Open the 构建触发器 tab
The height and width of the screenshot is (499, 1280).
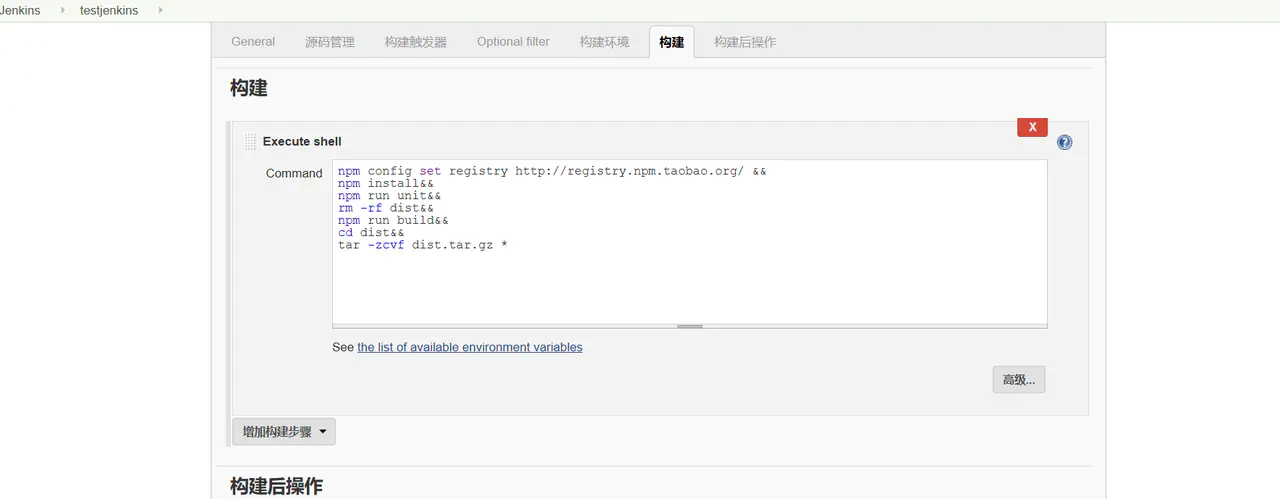(x=416, y=42)
